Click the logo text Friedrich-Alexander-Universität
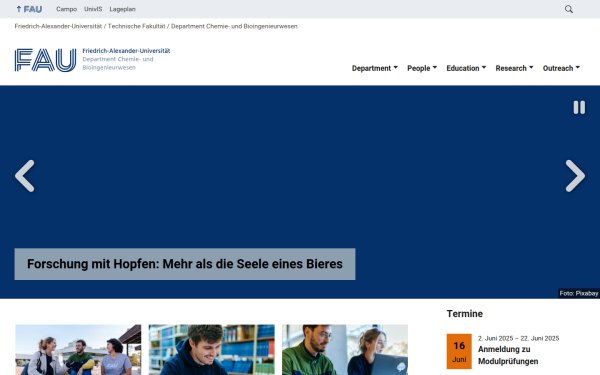600x375 pixels. coord(126,51)
